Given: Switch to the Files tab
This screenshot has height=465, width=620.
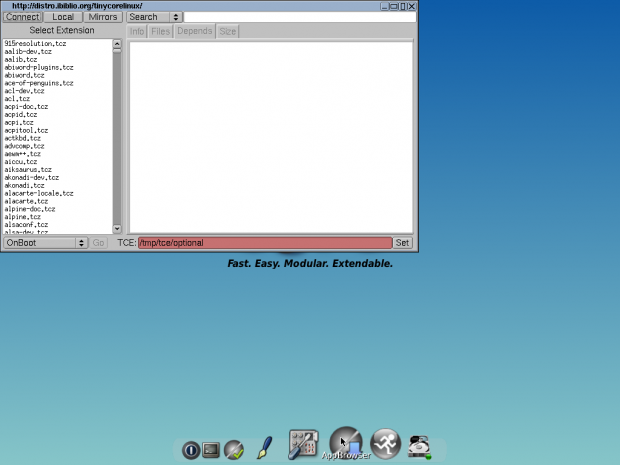Looking at the screenshot, I should (161, 31).
